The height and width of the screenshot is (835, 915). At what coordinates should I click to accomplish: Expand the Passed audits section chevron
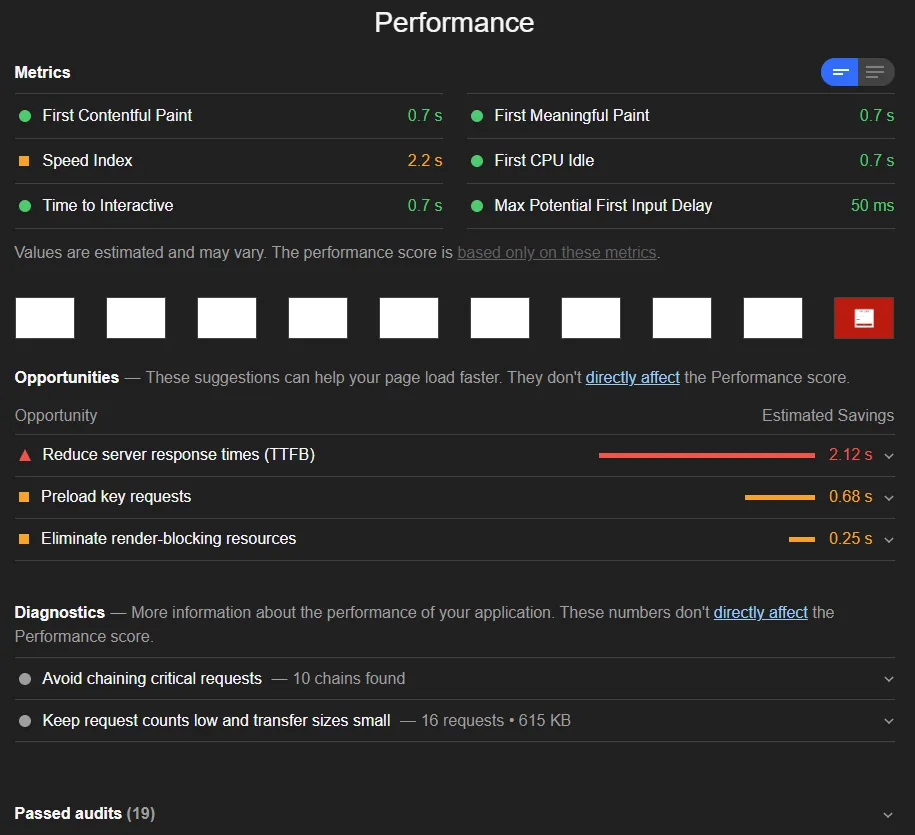pos(888,814)
